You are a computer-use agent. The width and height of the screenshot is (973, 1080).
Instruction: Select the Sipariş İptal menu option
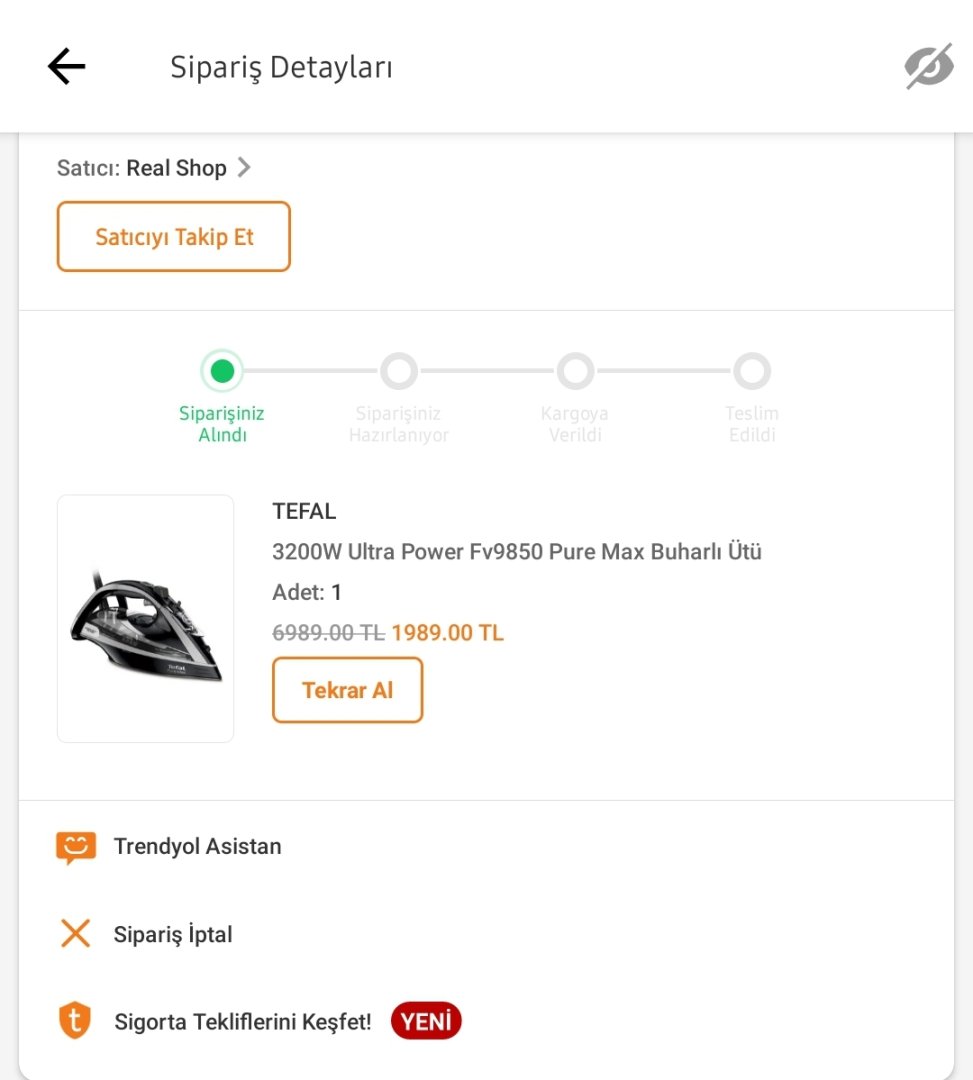170,933
